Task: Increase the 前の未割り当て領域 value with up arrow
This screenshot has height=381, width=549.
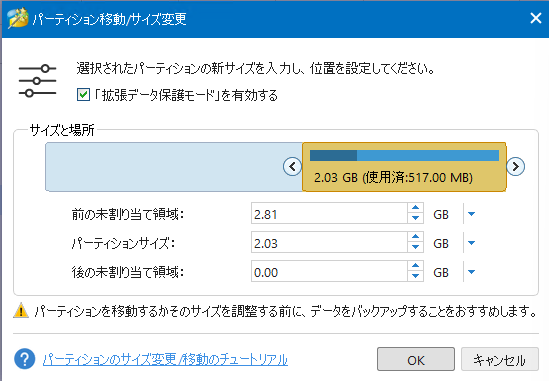Action: coord(416,208)
